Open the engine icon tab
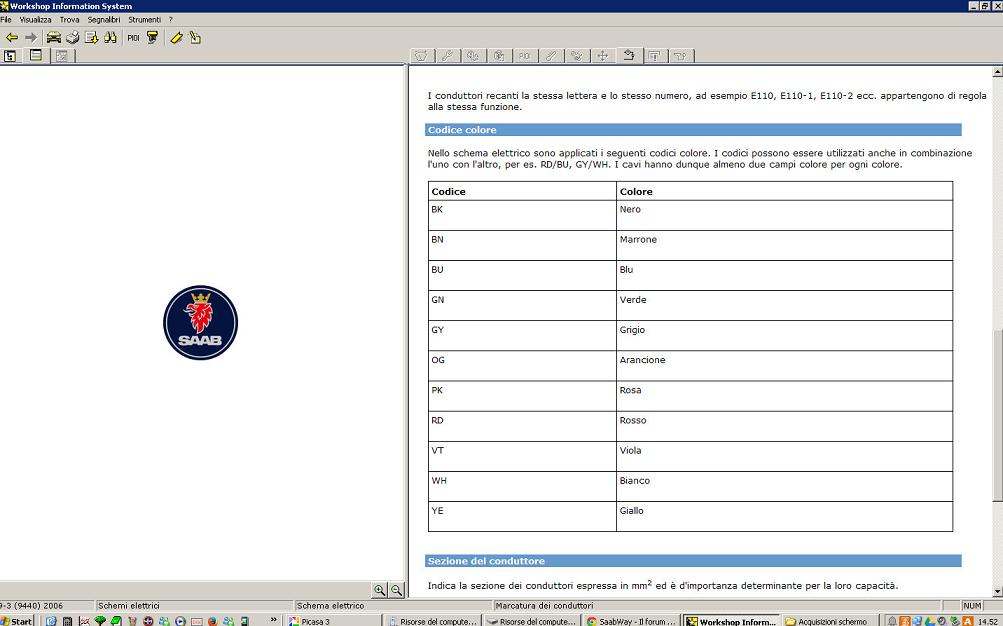This screenshot has width=1003, height=626. coord(421,56)
